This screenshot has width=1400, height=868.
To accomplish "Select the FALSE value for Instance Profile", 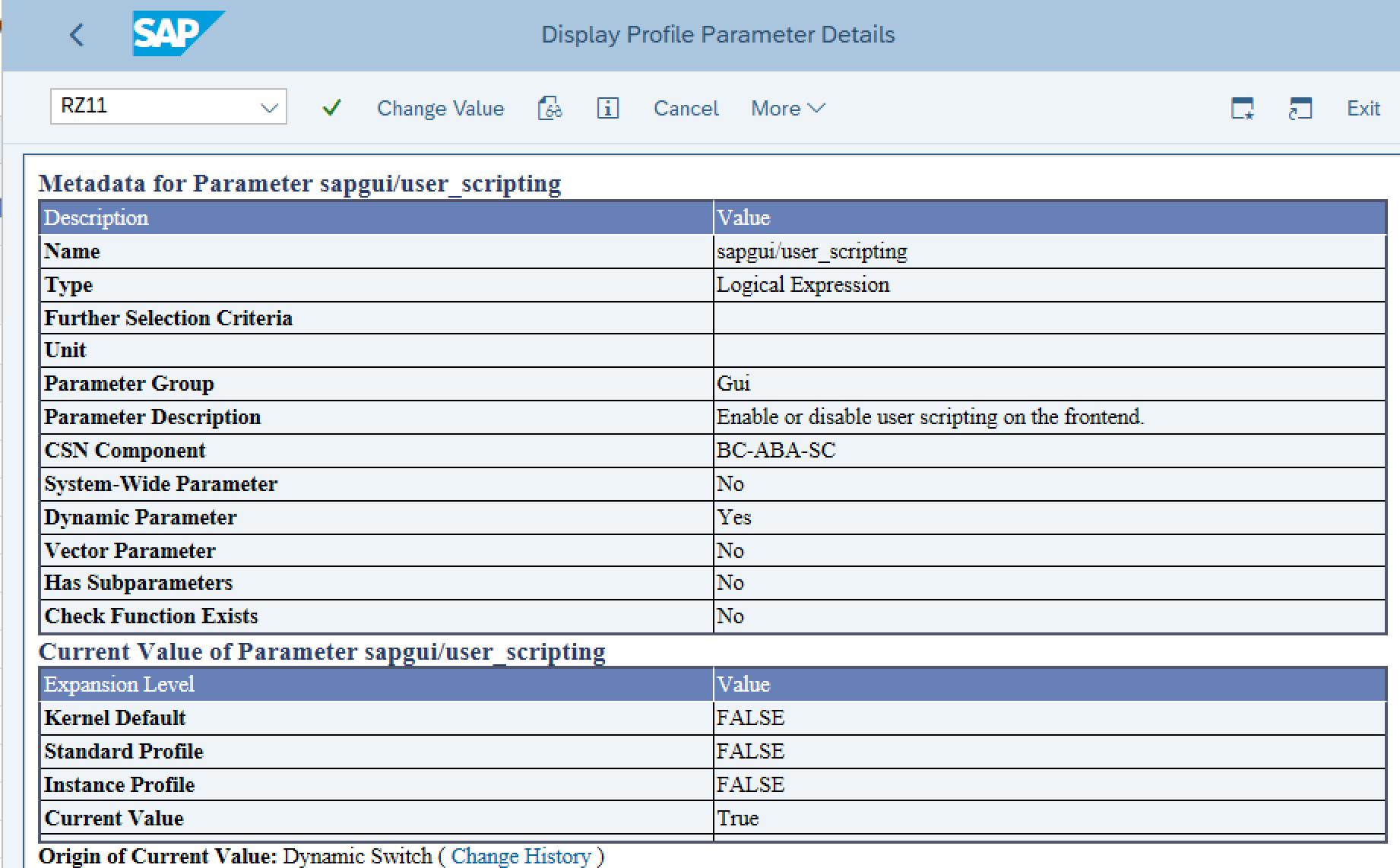I will [x=750, y=784].
